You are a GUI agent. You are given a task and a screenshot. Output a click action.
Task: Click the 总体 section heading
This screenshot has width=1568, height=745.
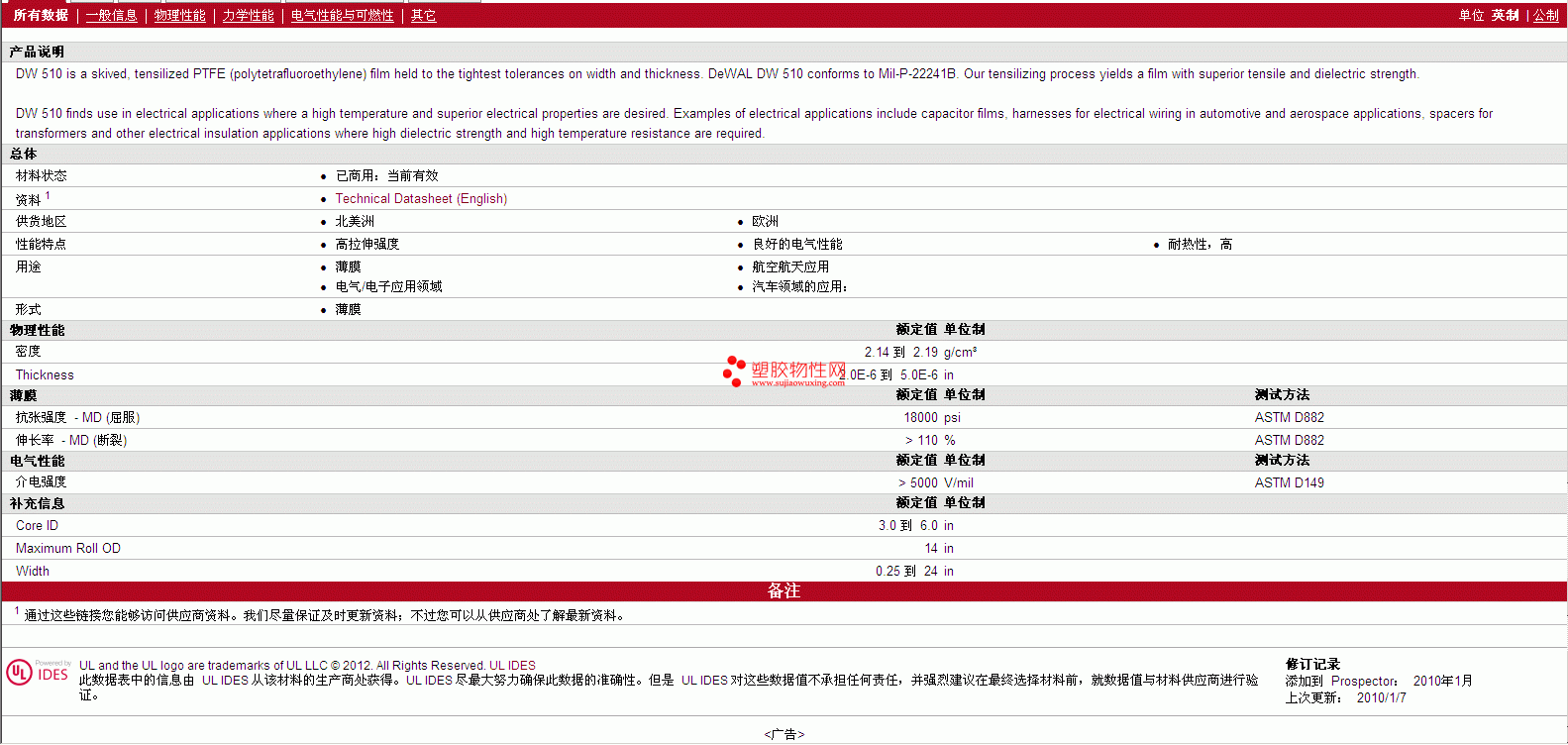[x=23, y=154]
